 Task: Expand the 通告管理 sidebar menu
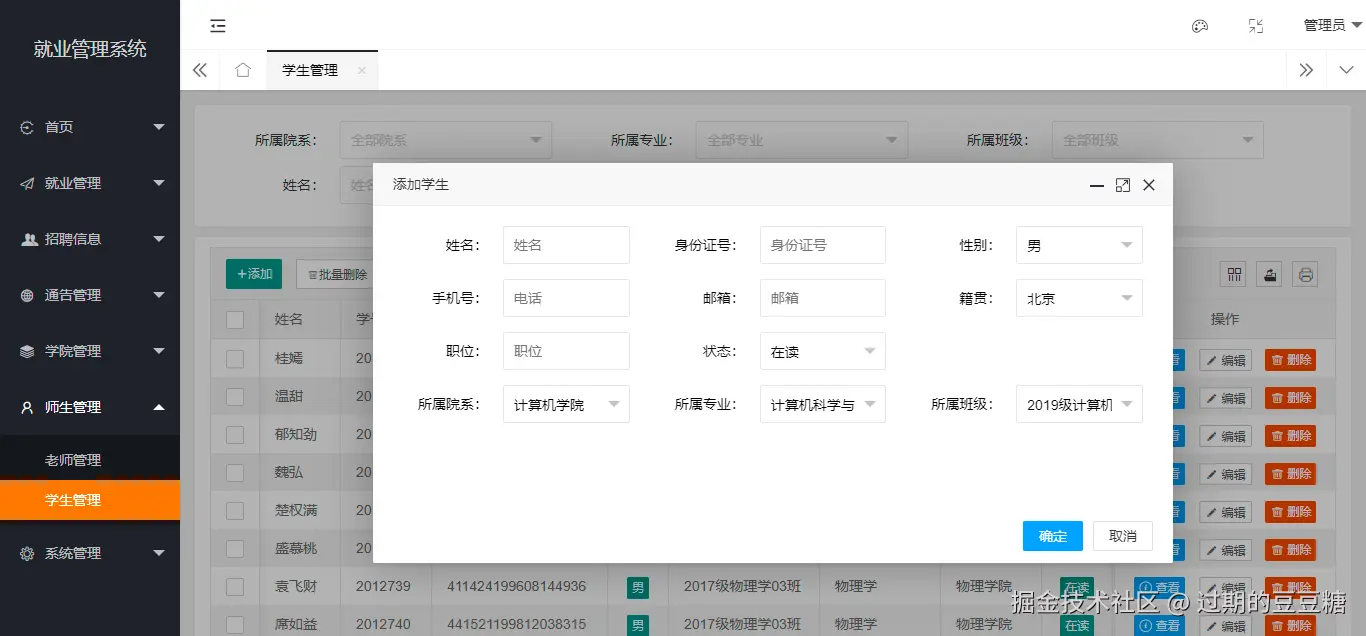coord(90,295)
